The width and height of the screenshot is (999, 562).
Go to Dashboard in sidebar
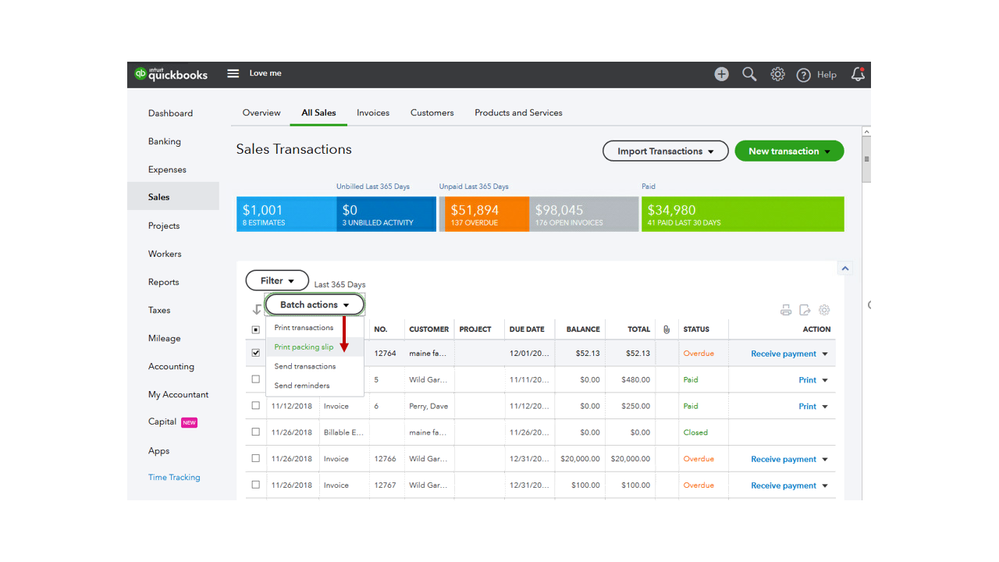tap(170, 113)
